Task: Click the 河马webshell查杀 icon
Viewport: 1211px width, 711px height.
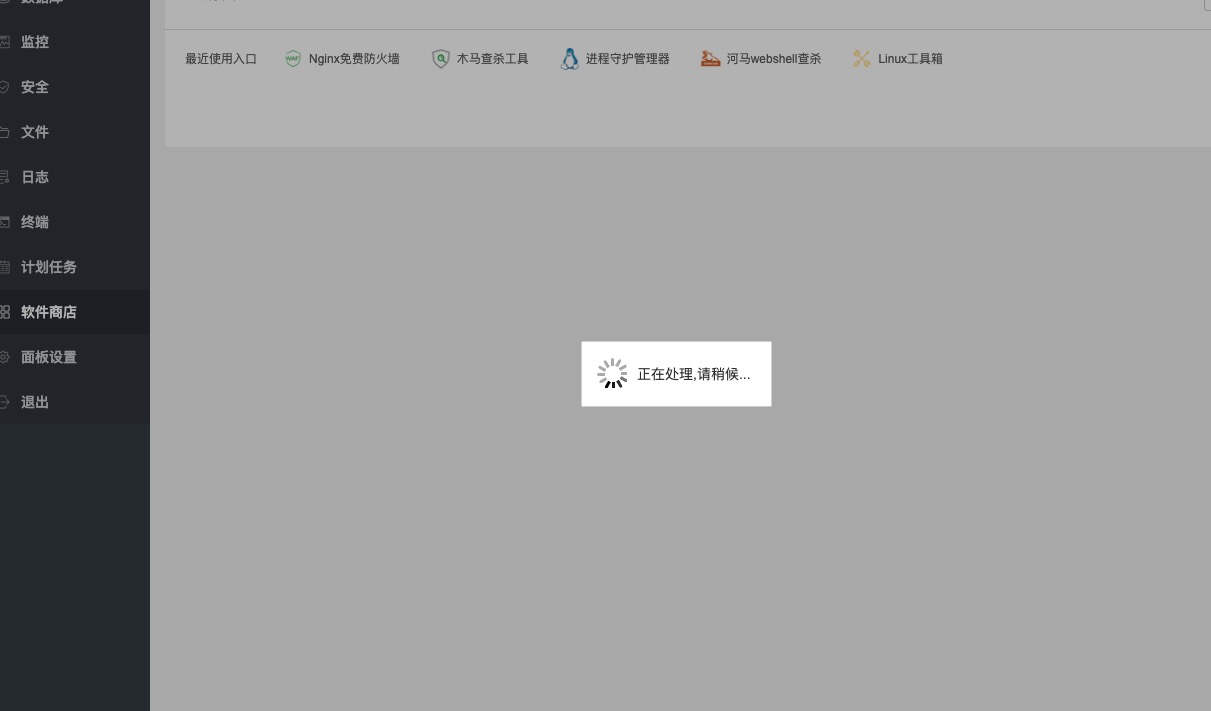Action: click(710, 59)
